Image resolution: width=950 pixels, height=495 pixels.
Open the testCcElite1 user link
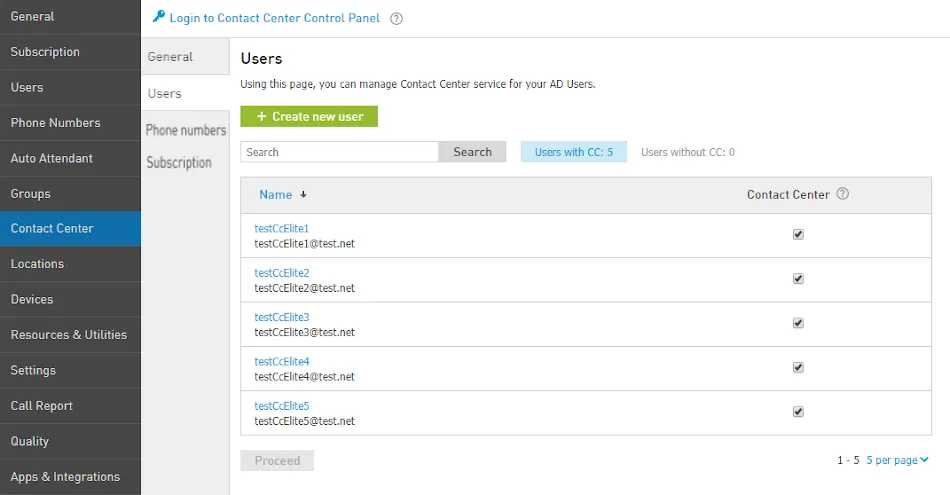point(282,228)
